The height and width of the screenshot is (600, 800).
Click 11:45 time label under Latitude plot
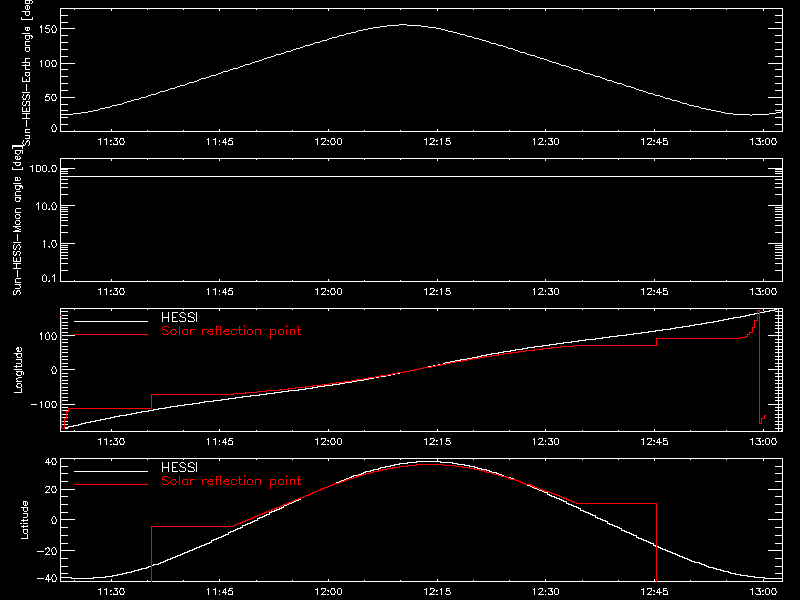[x=220, y=592]
